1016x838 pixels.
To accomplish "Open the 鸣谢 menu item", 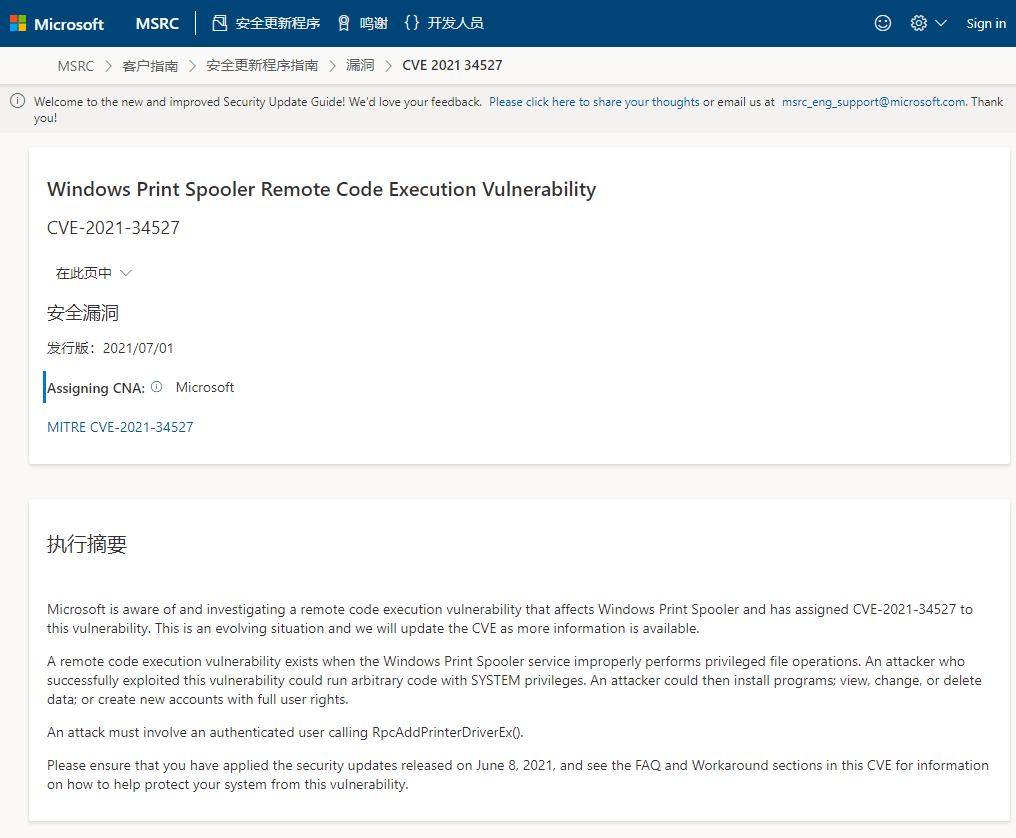I will point(373,23).
